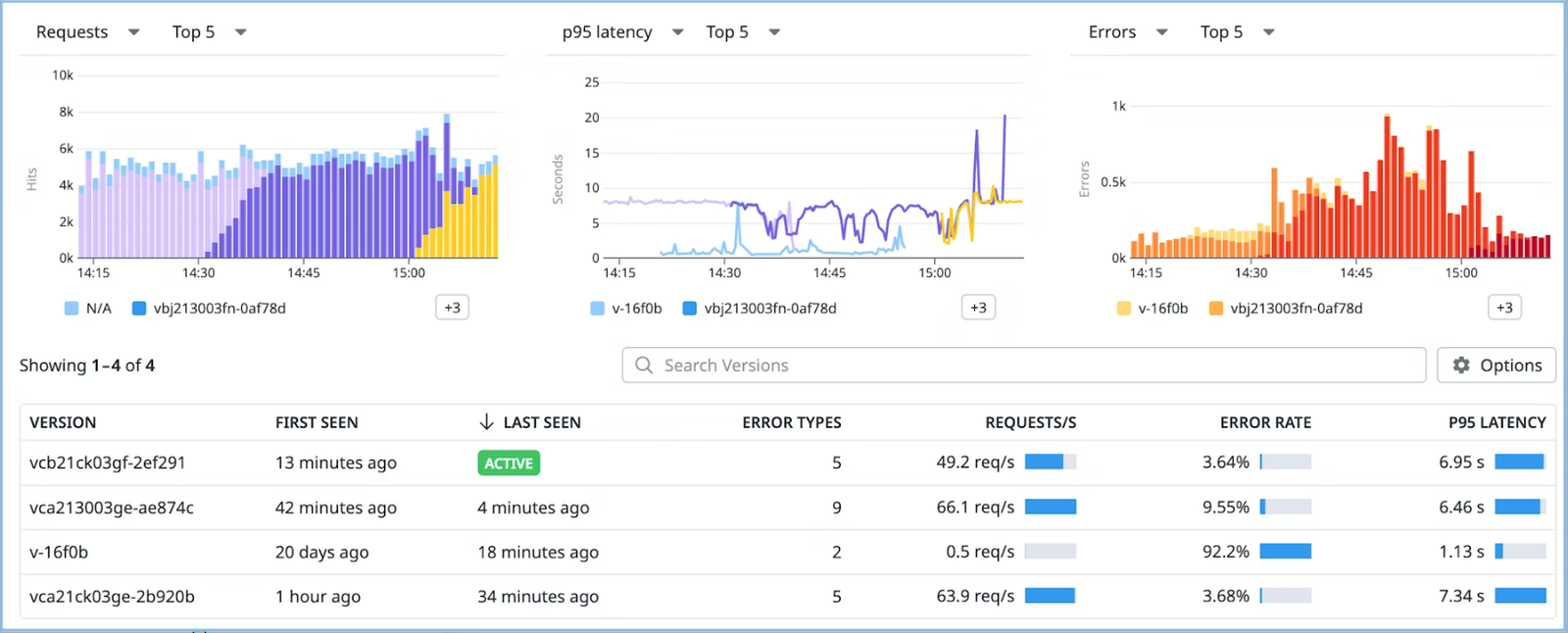The width and height of the screenshot is (1568, 633).
Task: Open the Top 5 dropdown beside p95 latency
Action: [x=743, y=32]
